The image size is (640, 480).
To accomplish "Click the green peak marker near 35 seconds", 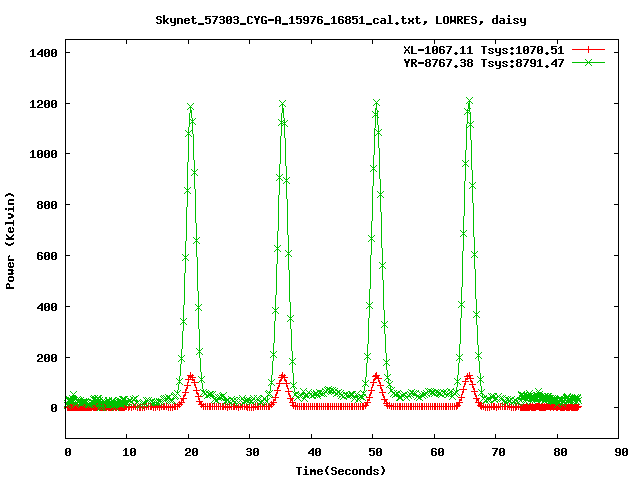I will pyautogui.click(x=282, y=104).
